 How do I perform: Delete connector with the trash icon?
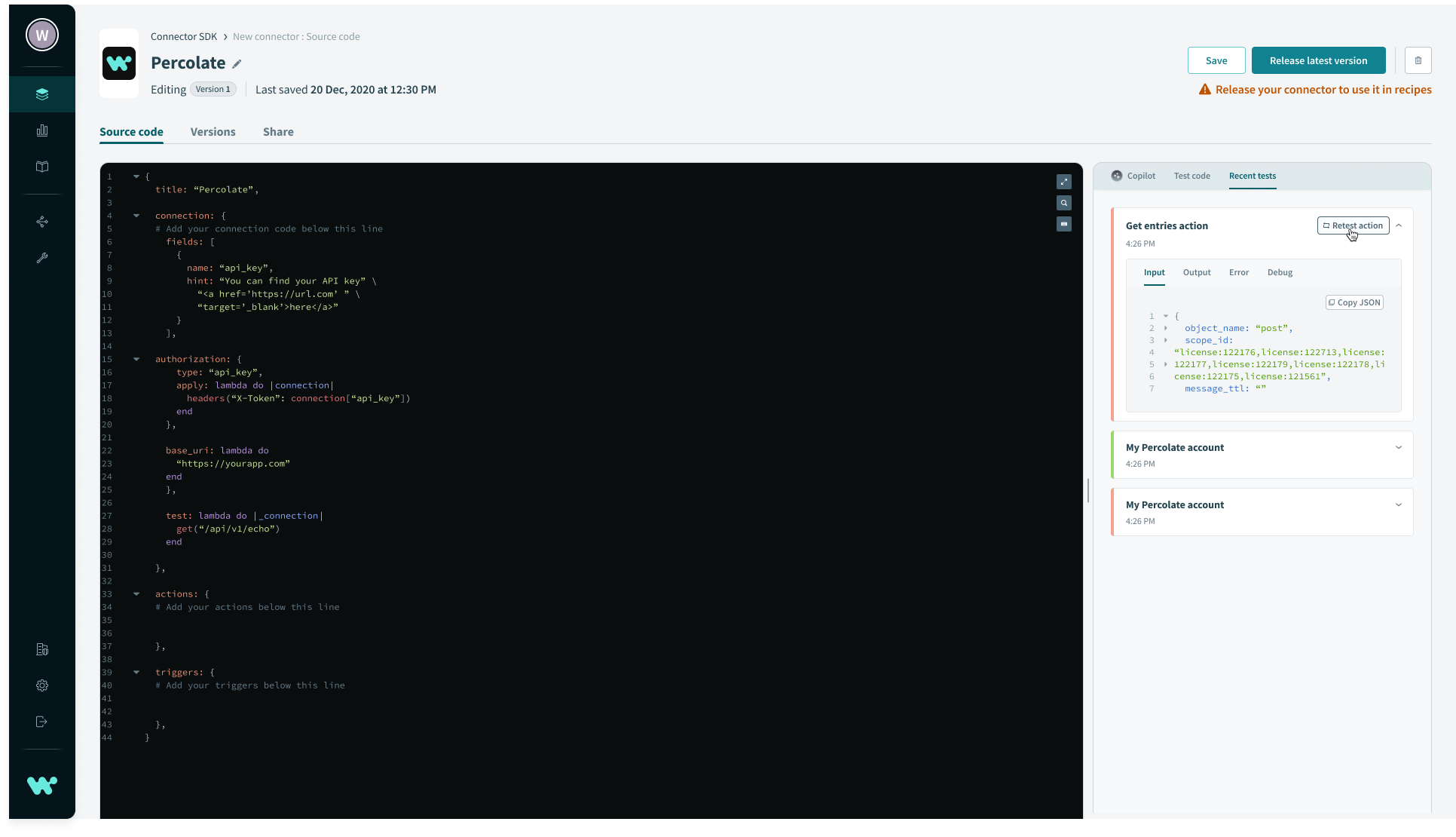tap(1418, 60)
